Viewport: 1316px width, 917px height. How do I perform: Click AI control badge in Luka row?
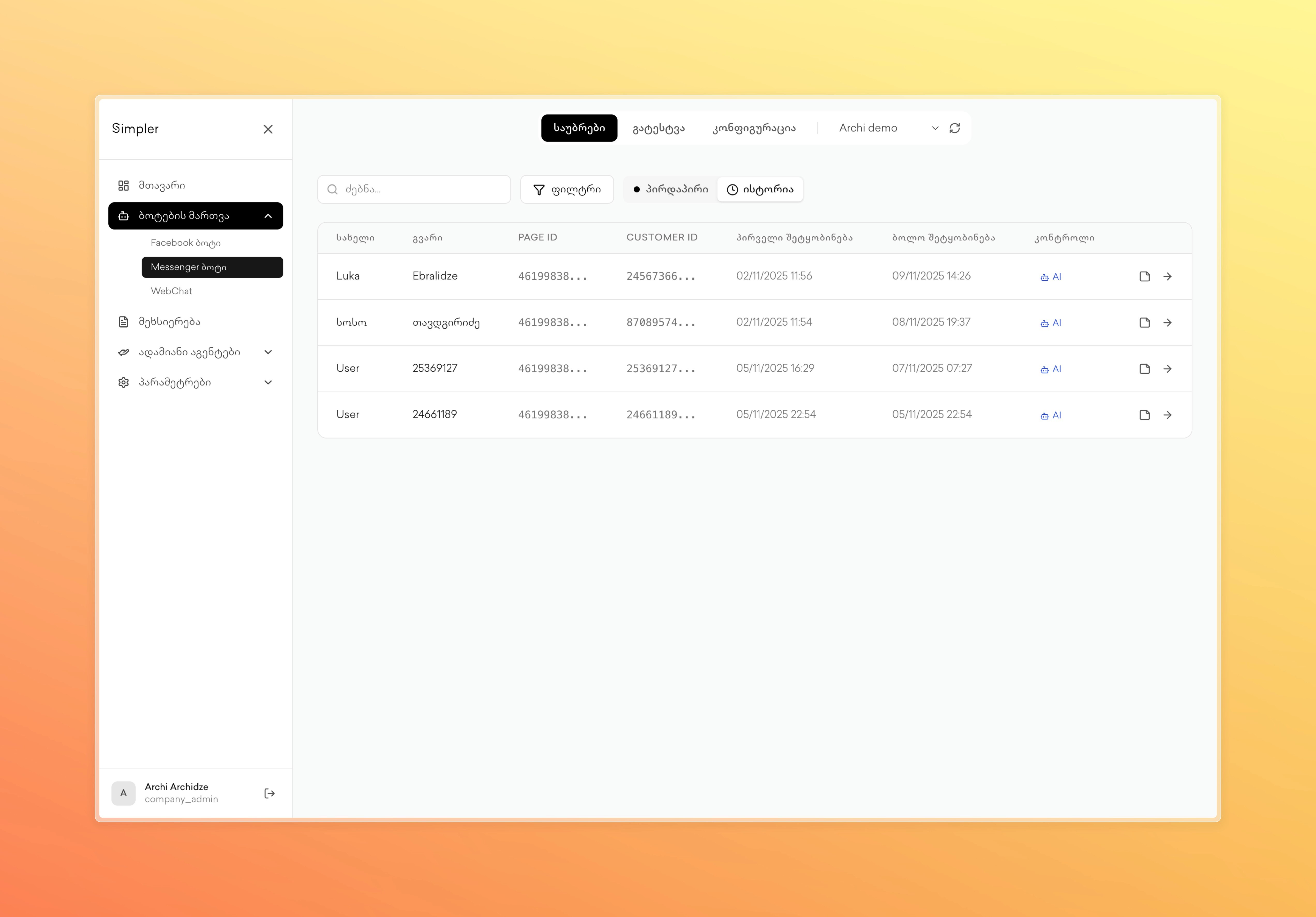click(1051, 277)
